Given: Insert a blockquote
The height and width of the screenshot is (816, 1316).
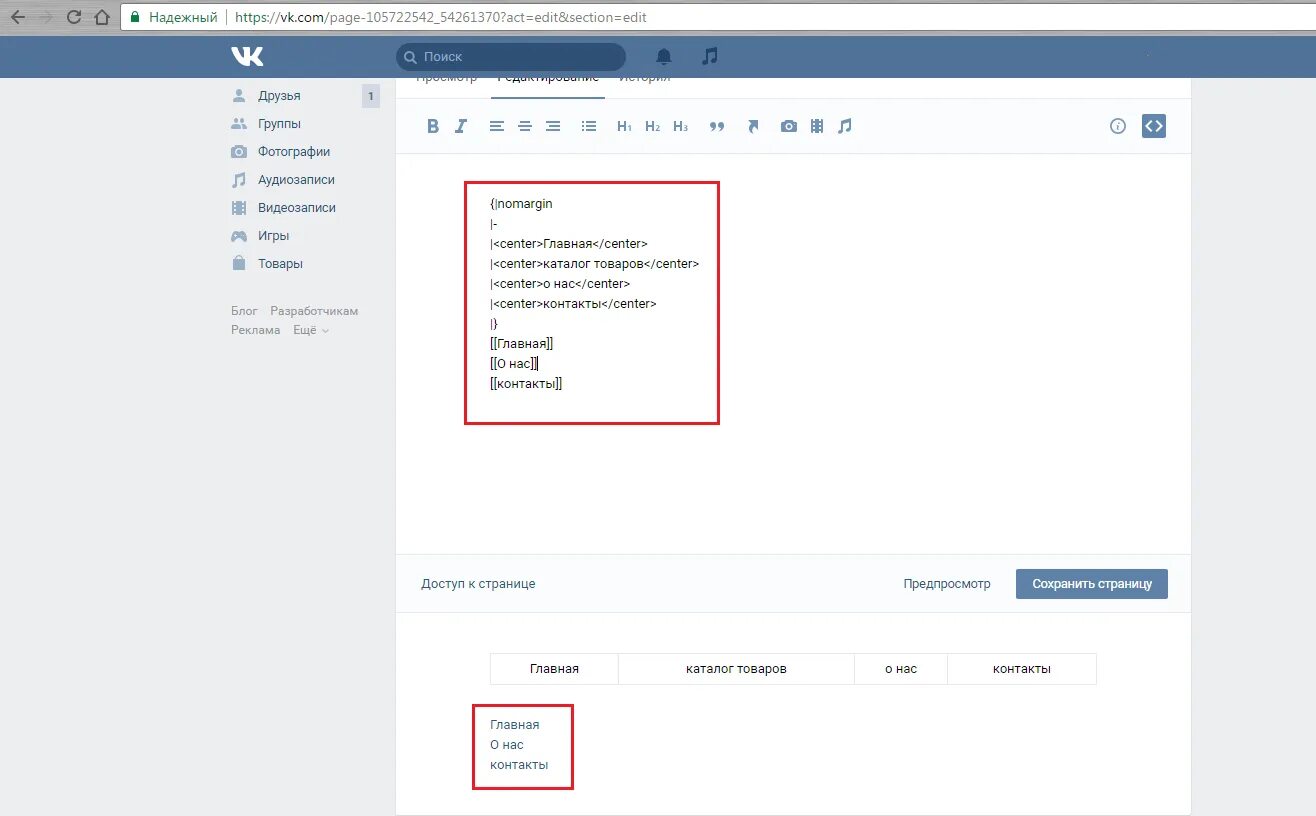Looking at the screenshot, I should click(716, 127).
